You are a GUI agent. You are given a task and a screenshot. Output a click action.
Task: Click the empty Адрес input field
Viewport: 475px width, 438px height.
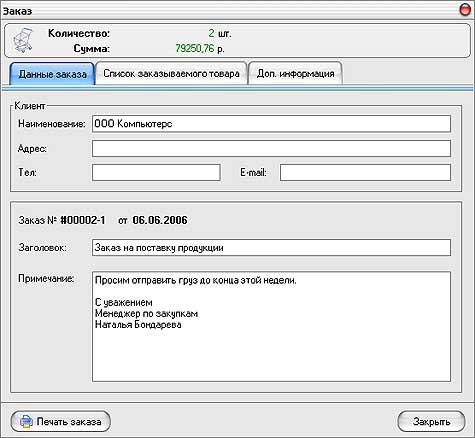(271, 148)
